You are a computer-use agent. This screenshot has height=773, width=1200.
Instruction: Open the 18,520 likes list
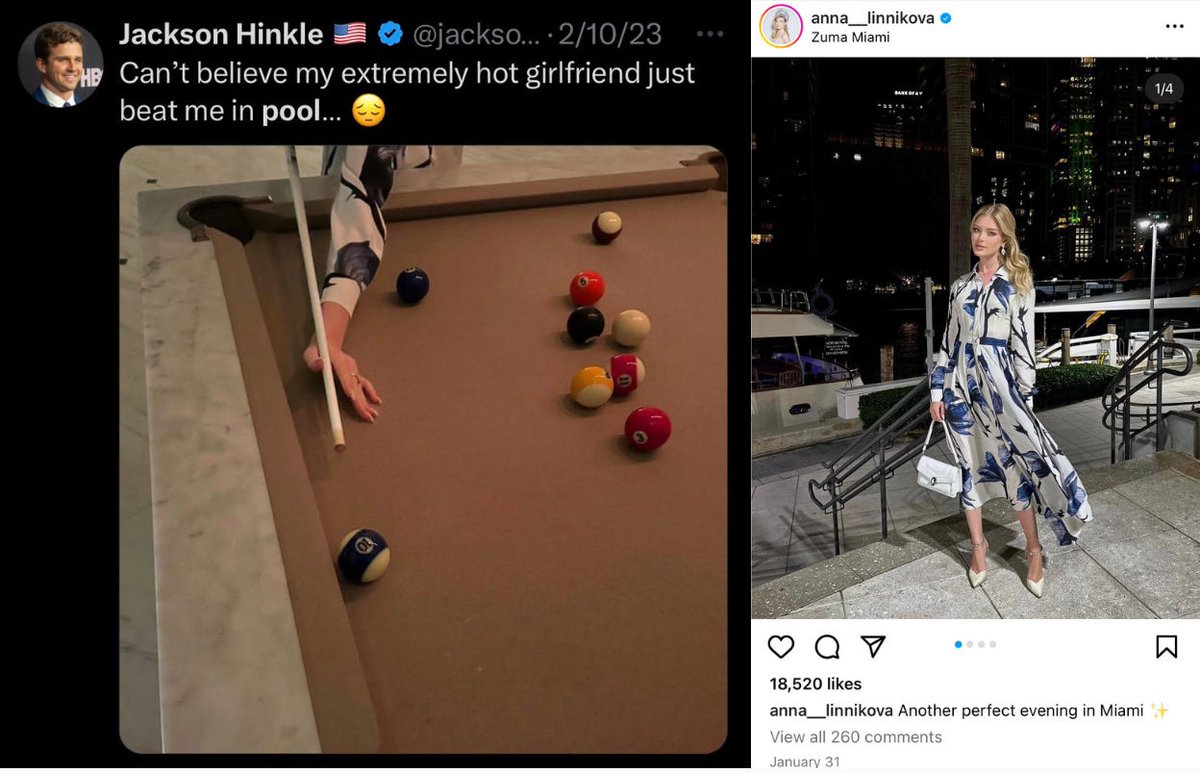click(815, 684)
